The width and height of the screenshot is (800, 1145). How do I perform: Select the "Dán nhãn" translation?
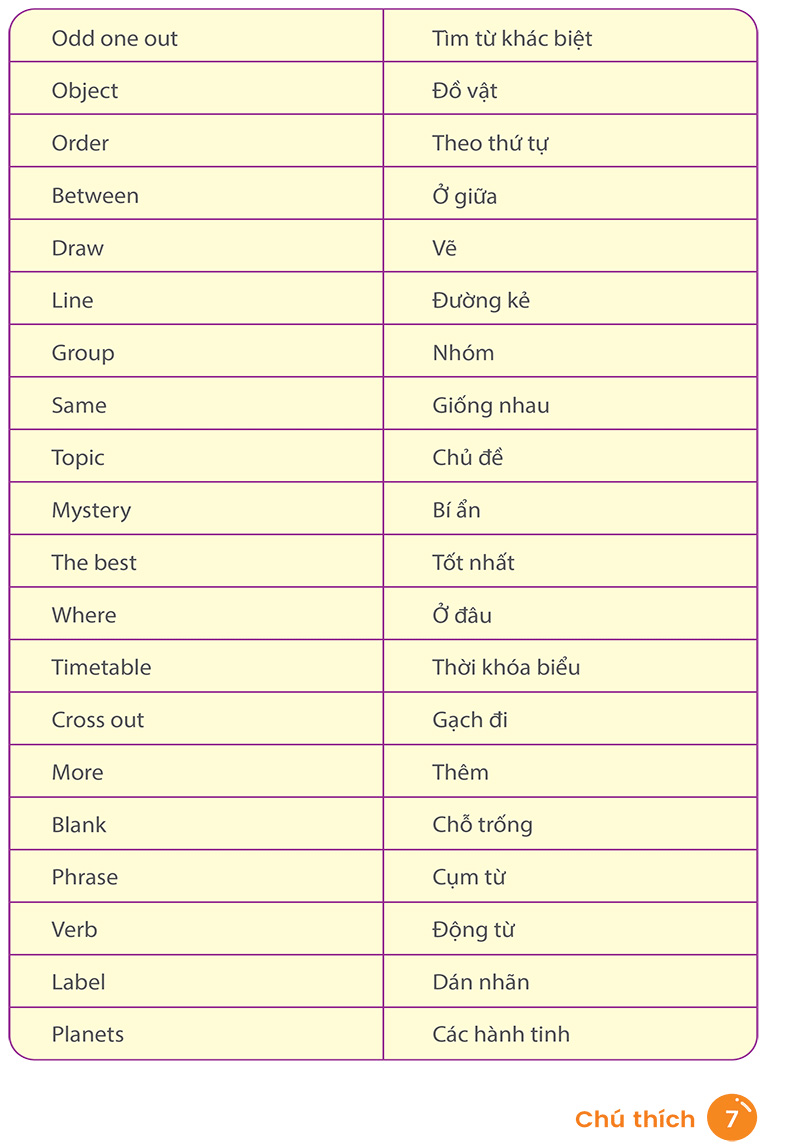481,982
